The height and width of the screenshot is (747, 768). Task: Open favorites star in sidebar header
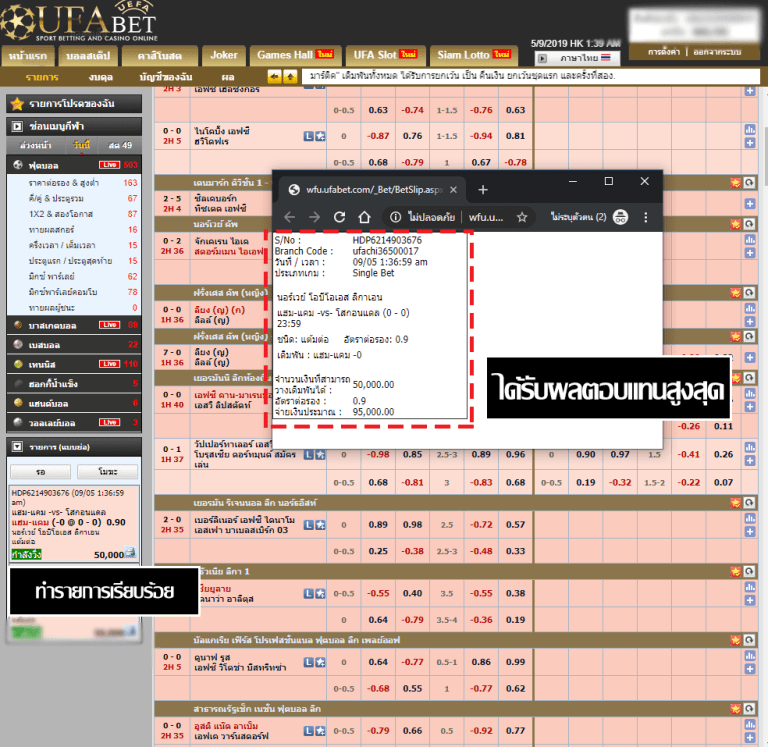coord(17,103)
